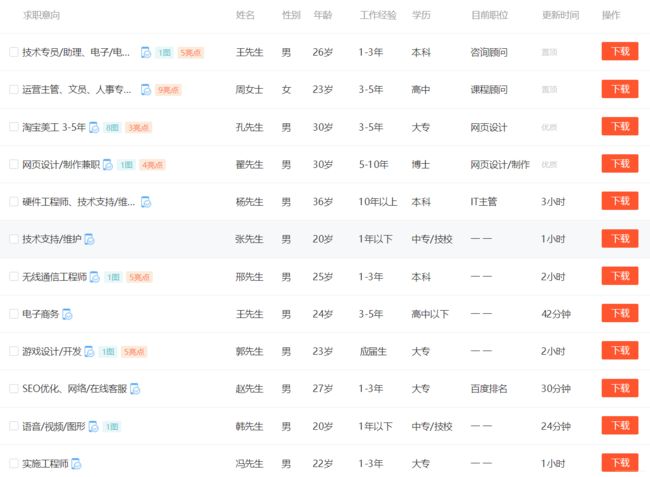Download 张先生's resume
The image size is (650, 477).
(x=620, y=238)
